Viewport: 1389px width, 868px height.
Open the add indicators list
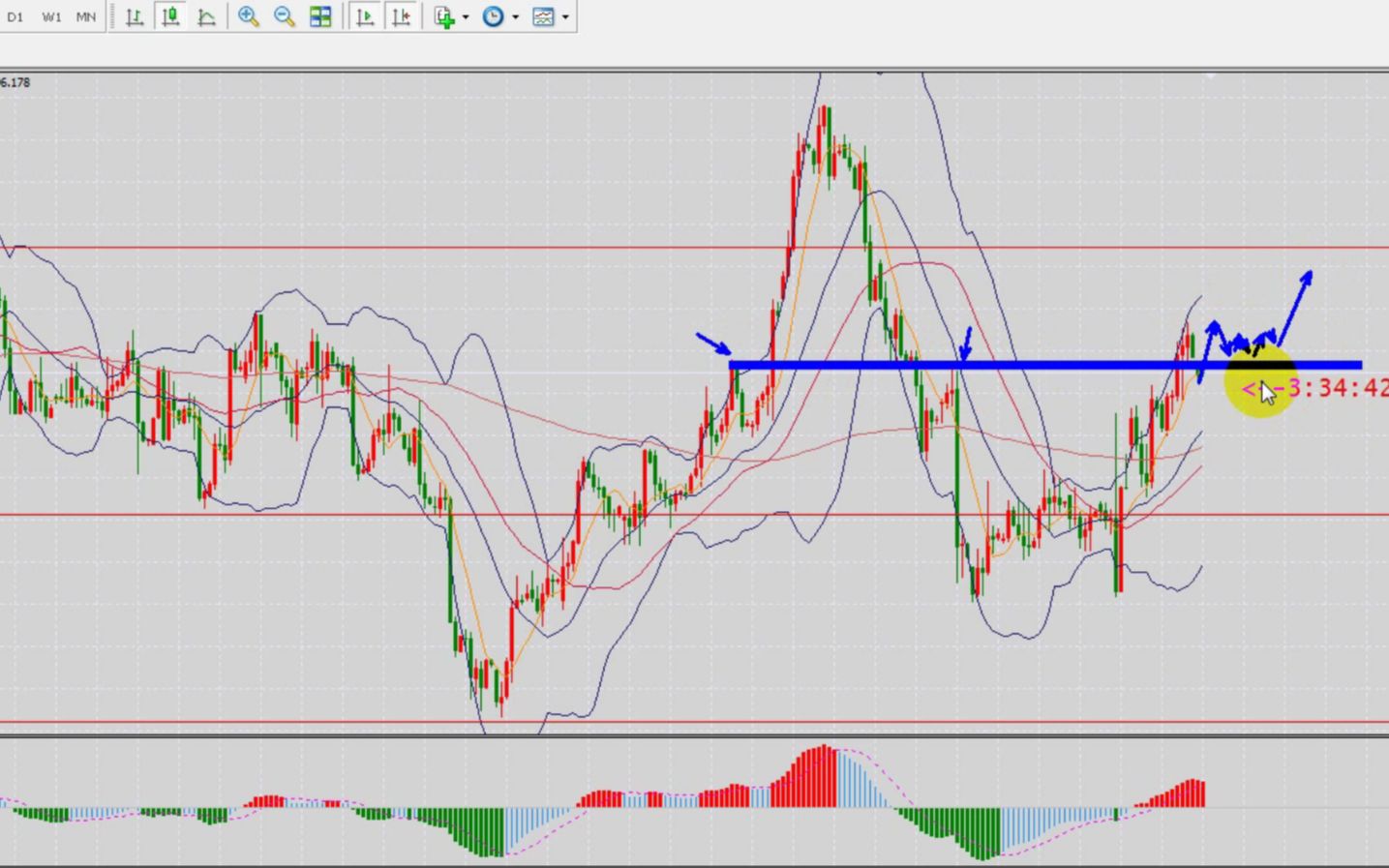444,16
